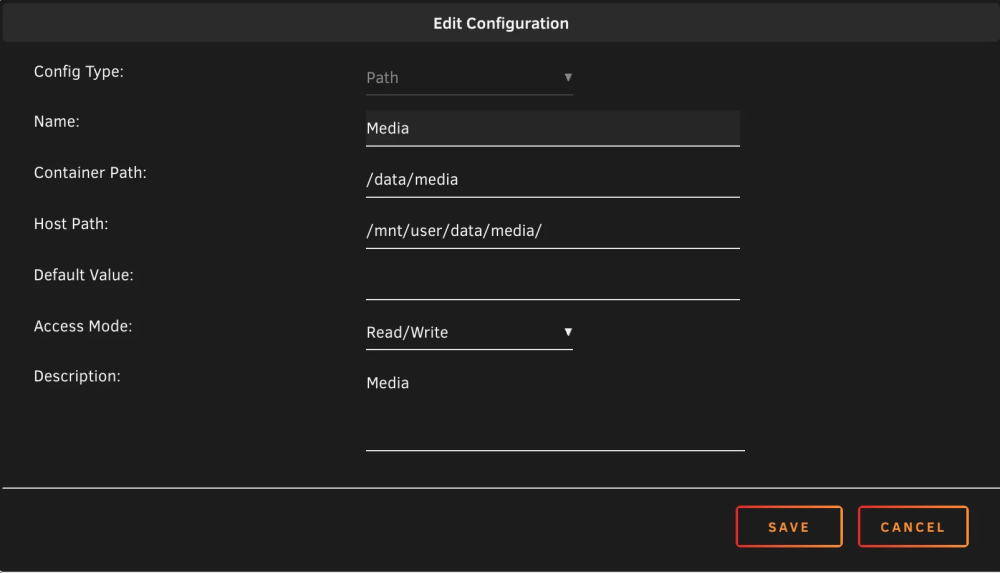Cancel editing the configuration
Viewport: 1000px width, 573px height.
coord(913,526)
